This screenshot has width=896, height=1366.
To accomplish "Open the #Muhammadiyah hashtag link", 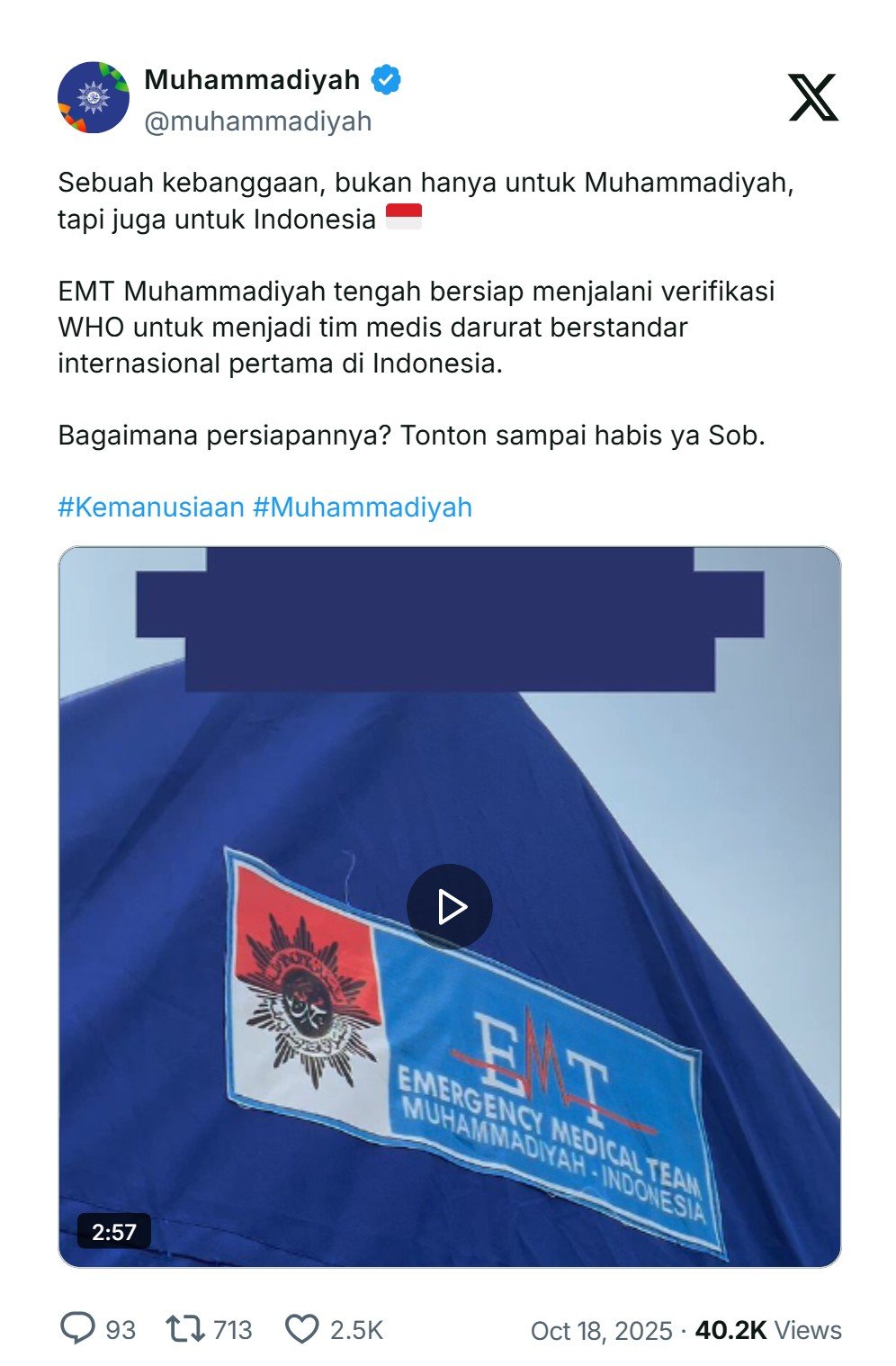I will click(363, 507).
